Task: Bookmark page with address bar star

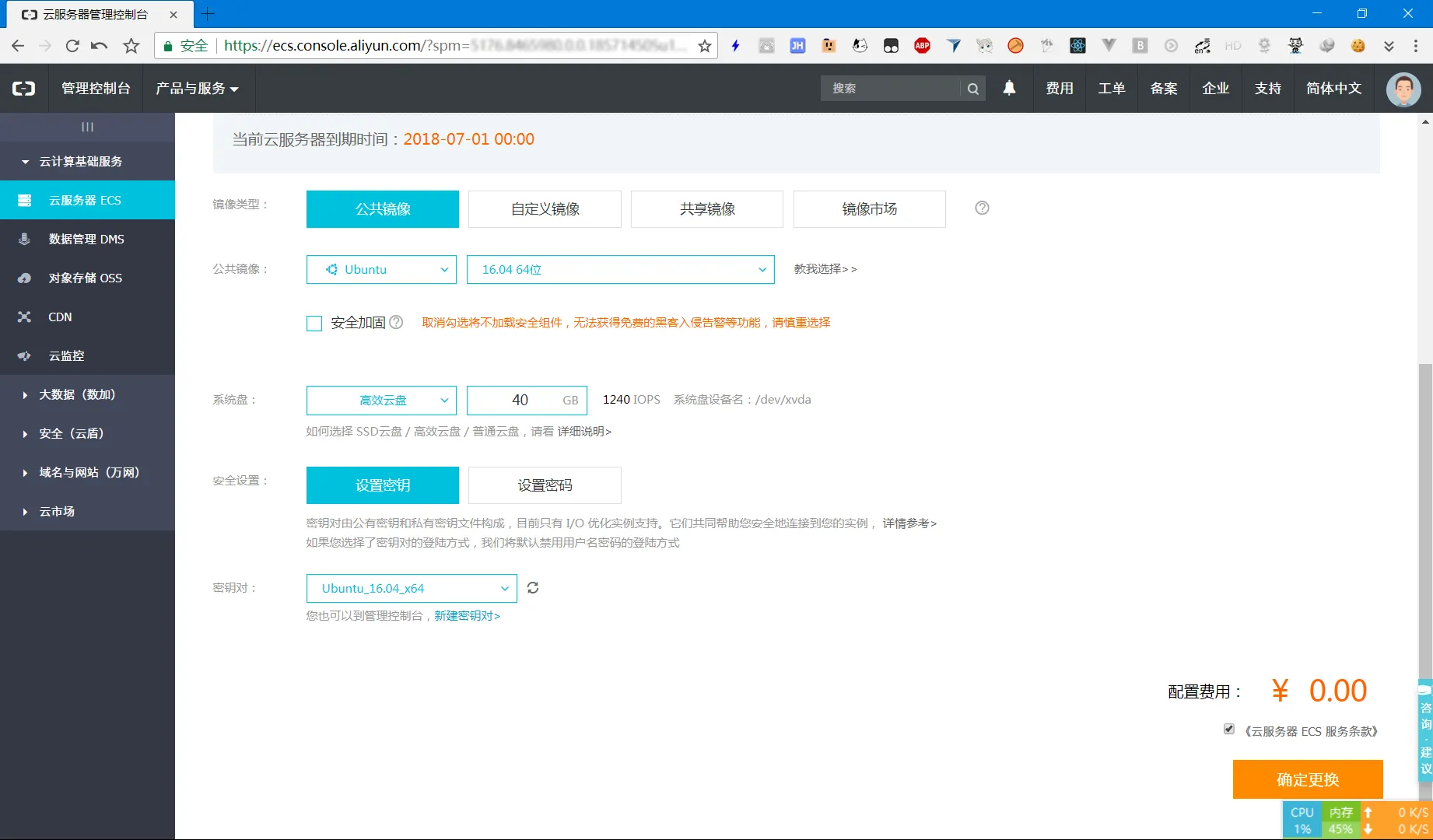Action: [x=705, y=46]
